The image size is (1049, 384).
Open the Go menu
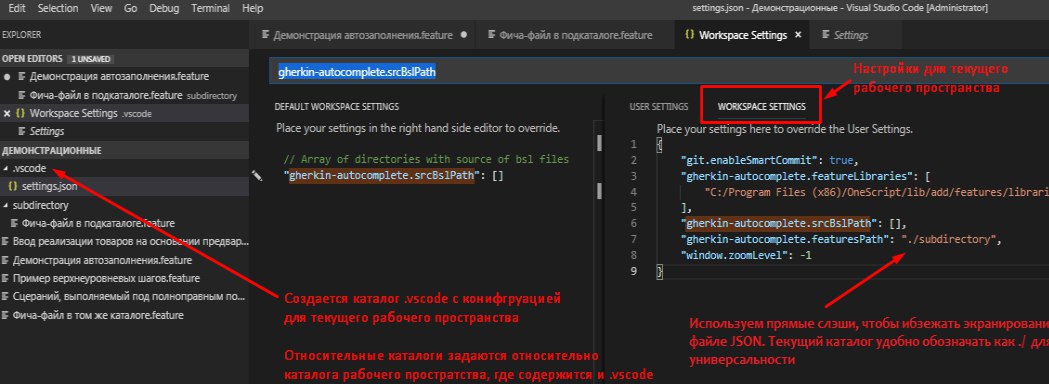click(130, 9)
